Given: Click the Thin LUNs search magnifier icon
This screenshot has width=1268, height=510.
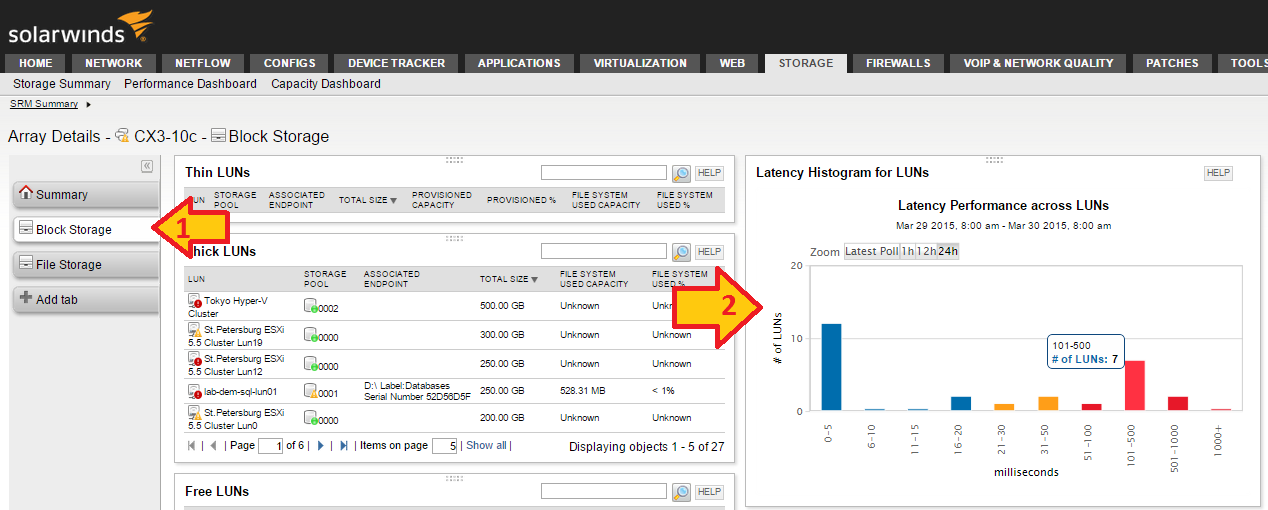Looking at the screenshot, I should (x=681, y=173).
